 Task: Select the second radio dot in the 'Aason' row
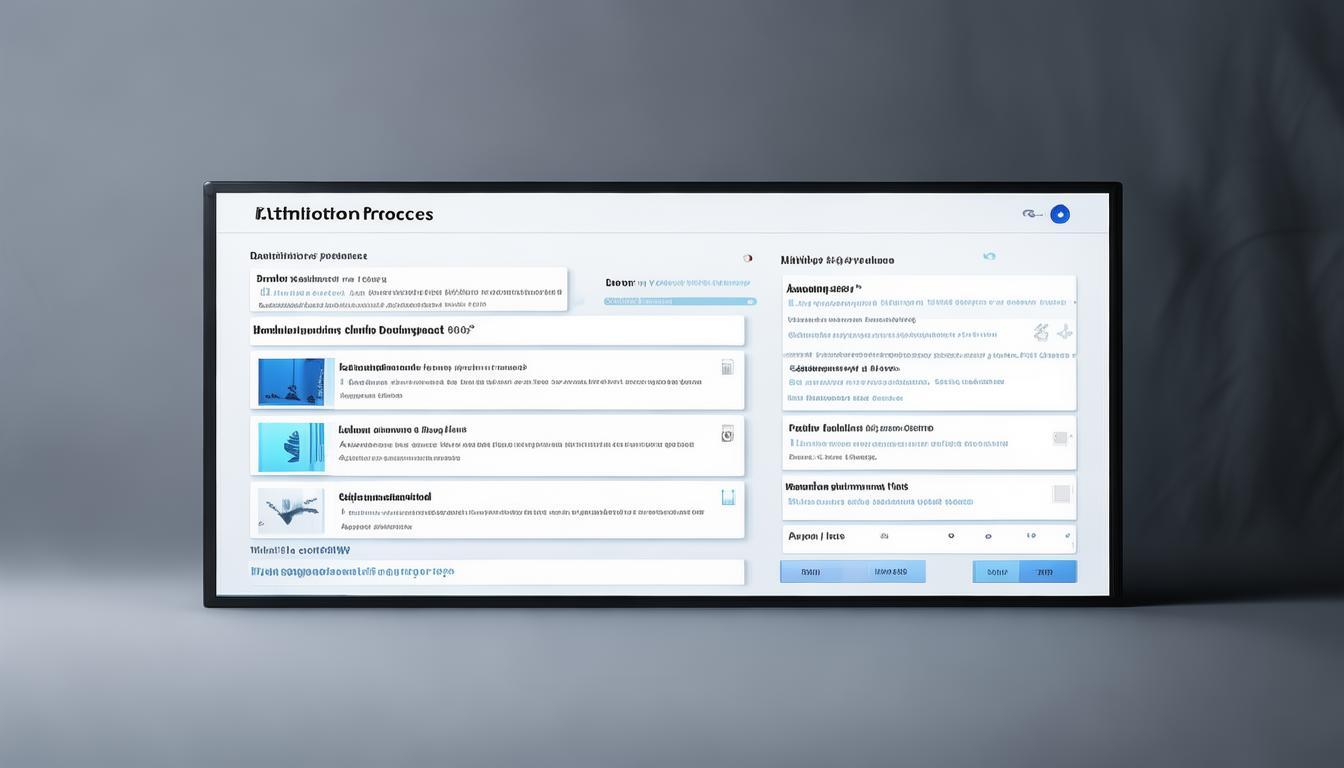click(988, 537)
